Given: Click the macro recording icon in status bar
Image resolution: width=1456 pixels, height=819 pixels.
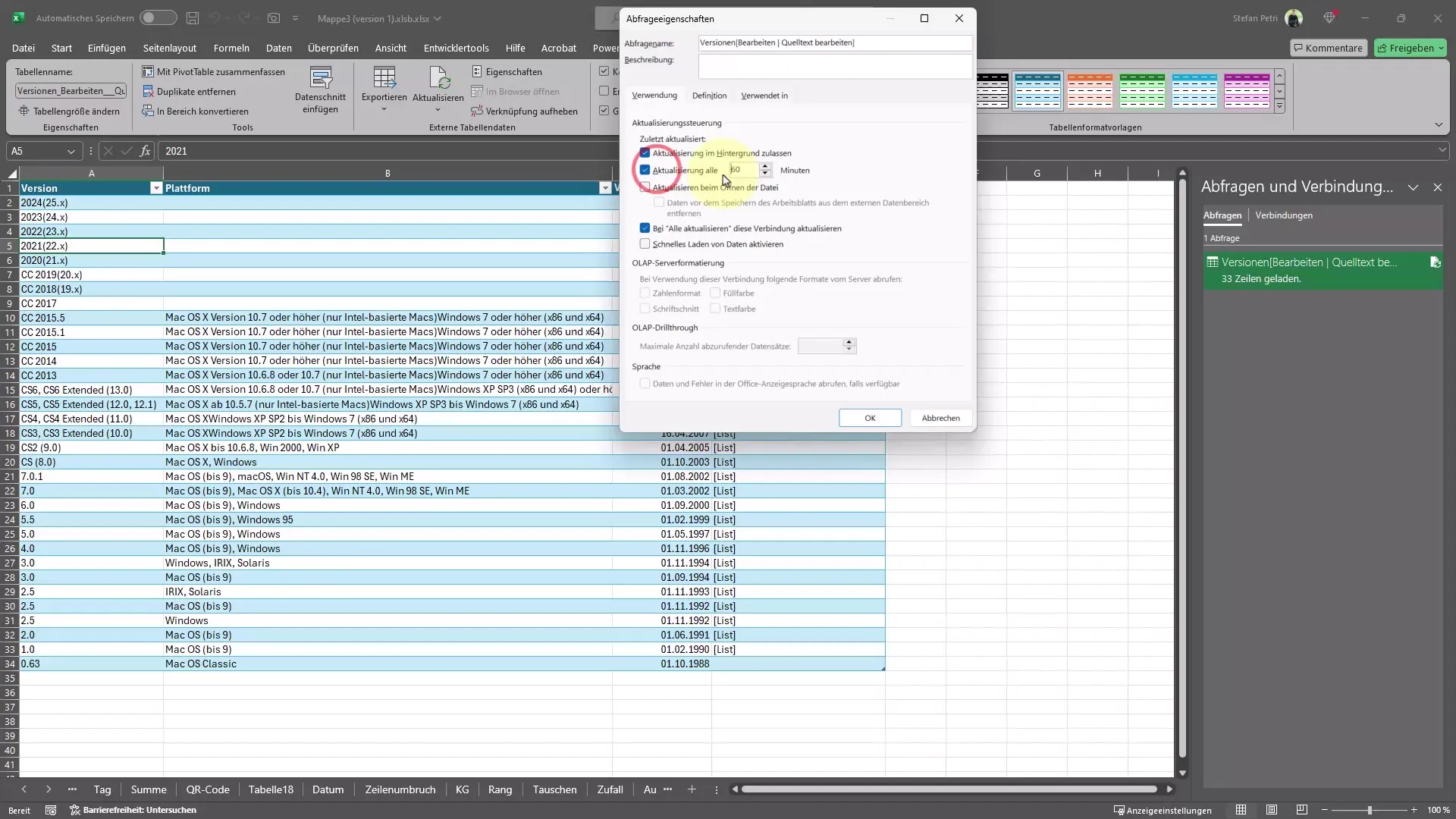Looking at the screenshot, I should click(x=51, y=810).
